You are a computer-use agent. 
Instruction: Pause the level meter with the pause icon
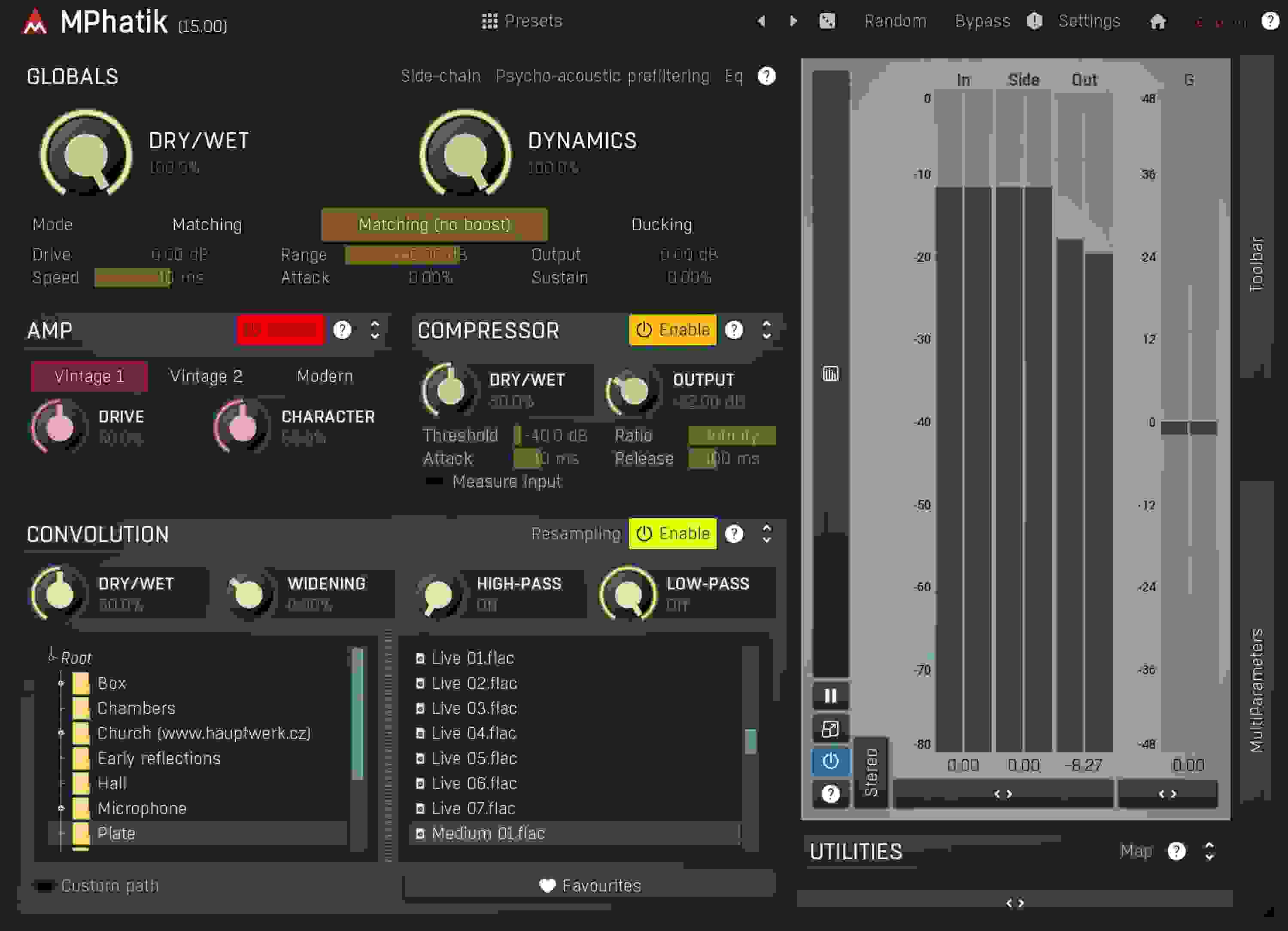tap(830, 695)
